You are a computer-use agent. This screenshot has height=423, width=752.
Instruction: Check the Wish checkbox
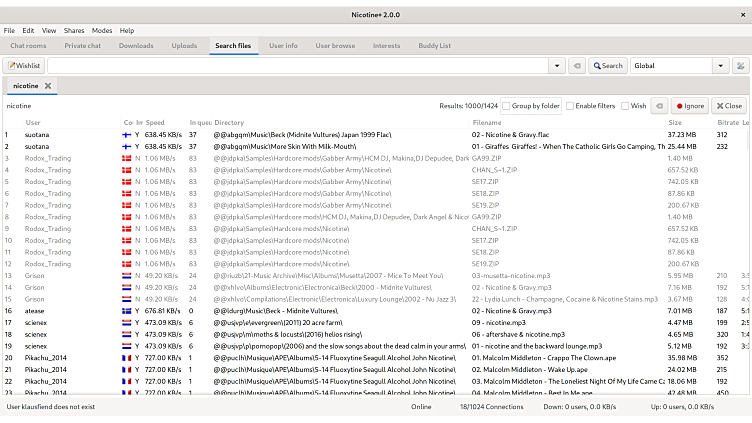coord(625,105)
